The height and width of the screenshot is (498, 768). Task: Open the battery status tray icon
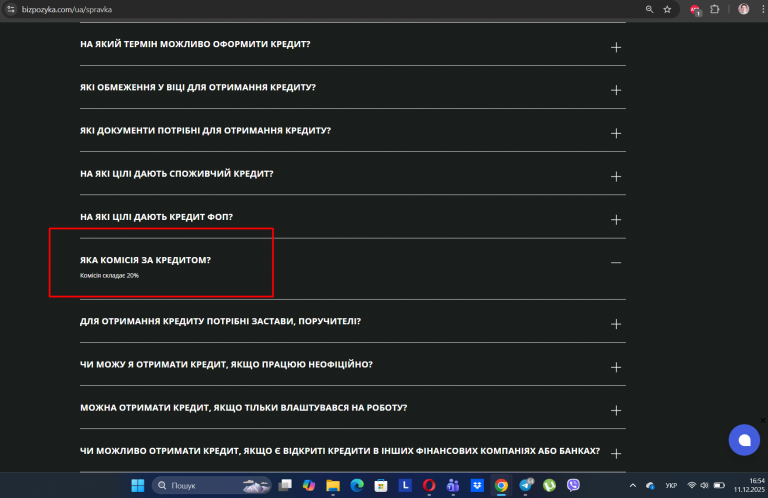point(719,485)
